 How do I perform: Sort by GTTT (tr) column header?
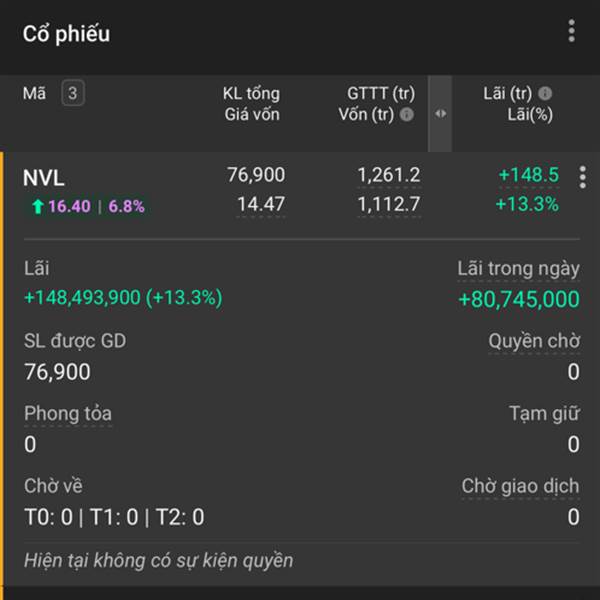[381, 94]
